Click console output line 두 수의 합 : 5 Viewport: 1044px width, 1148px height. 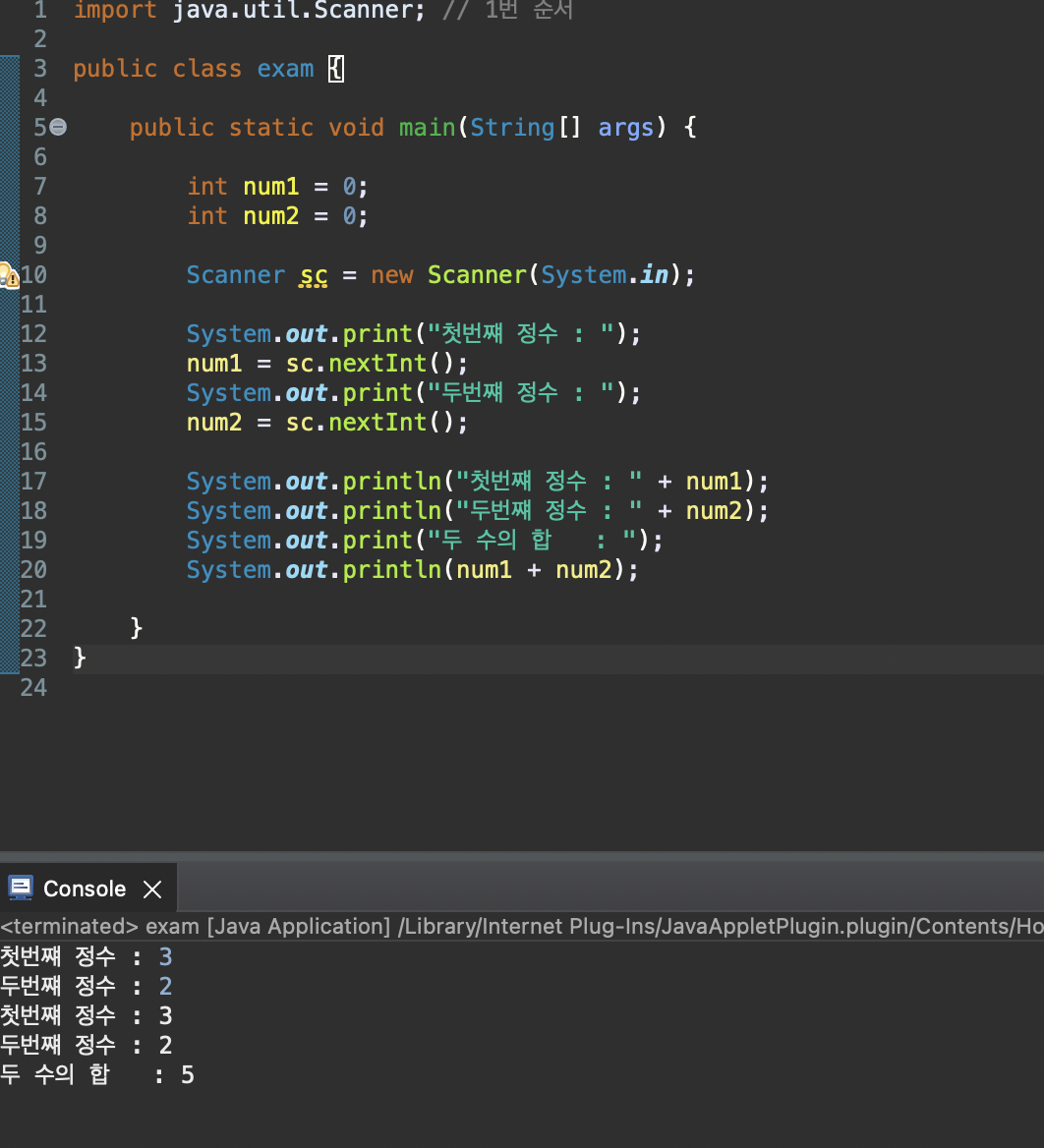pyautogui.click(x=97, y=1075)
